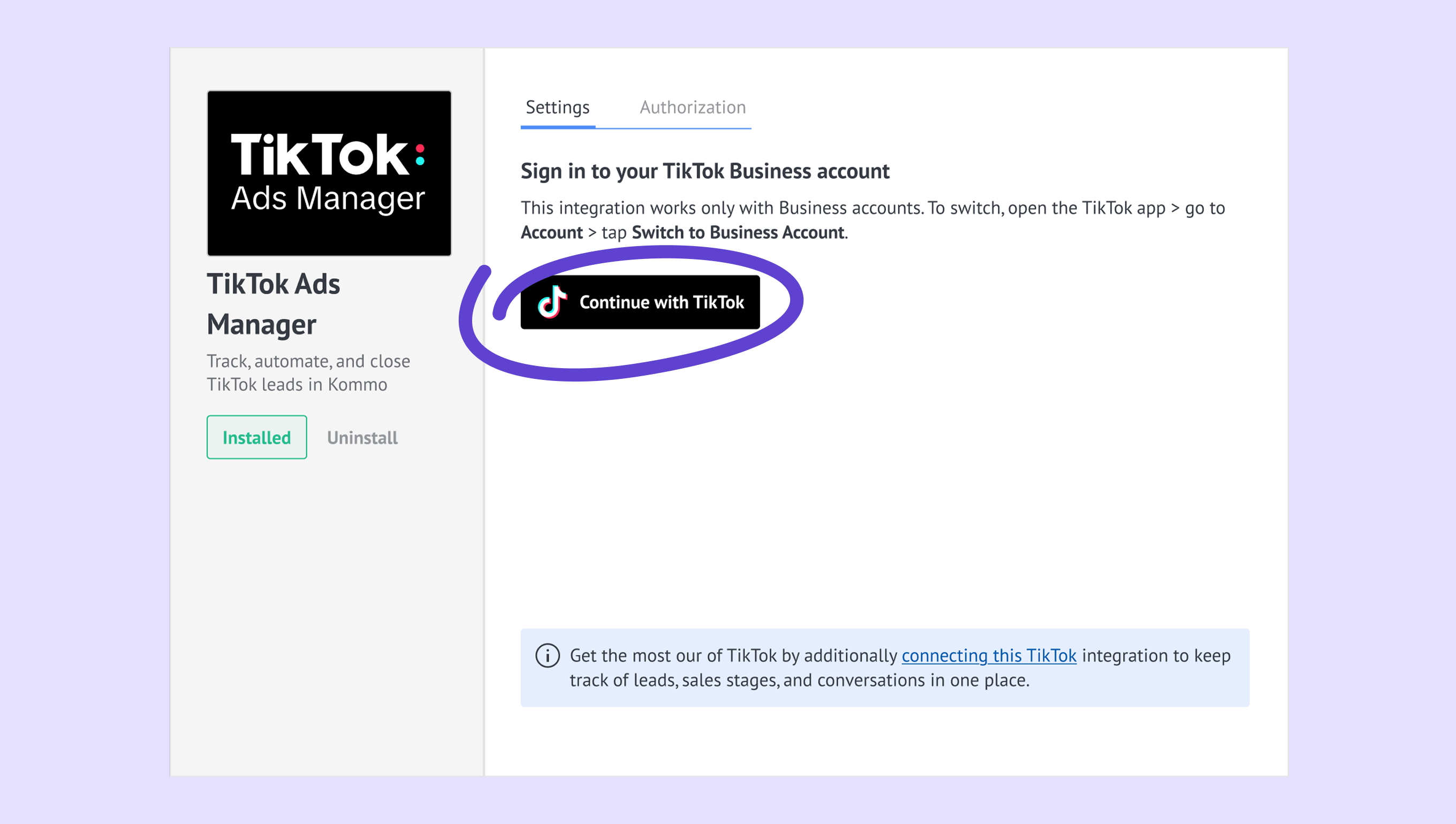Click 'track of leads, sales stages' banner text

[x=799, y=680]
